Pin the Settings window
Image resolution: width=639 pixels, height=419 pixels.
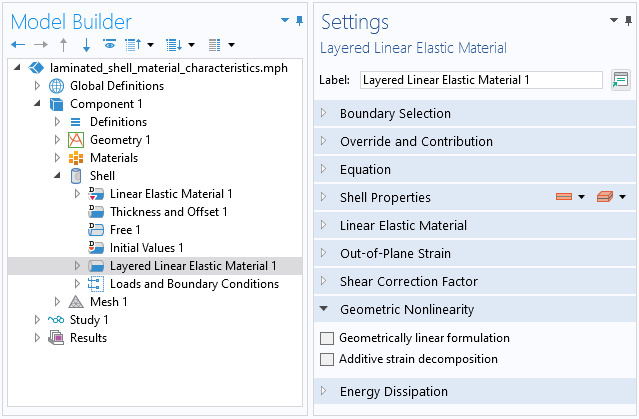click(x=628, y=21)
